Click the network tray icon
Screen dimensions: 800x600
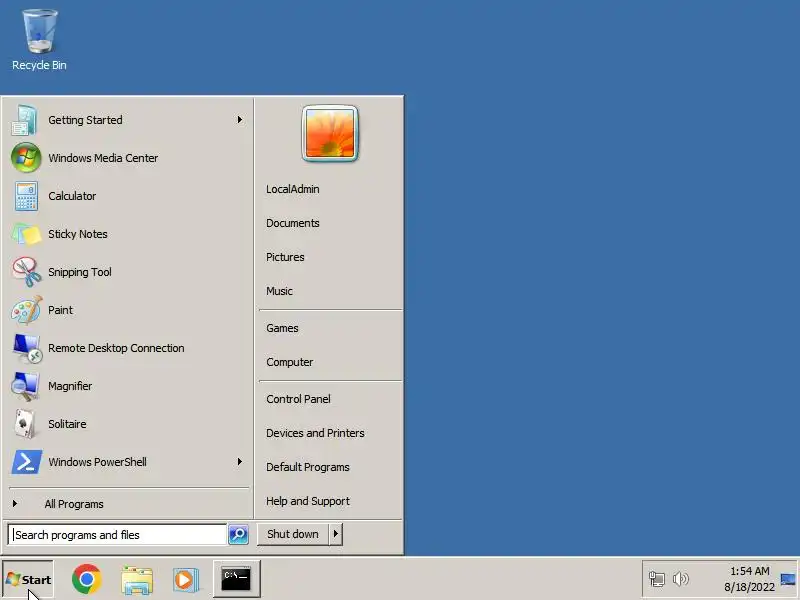coord(657,579)
